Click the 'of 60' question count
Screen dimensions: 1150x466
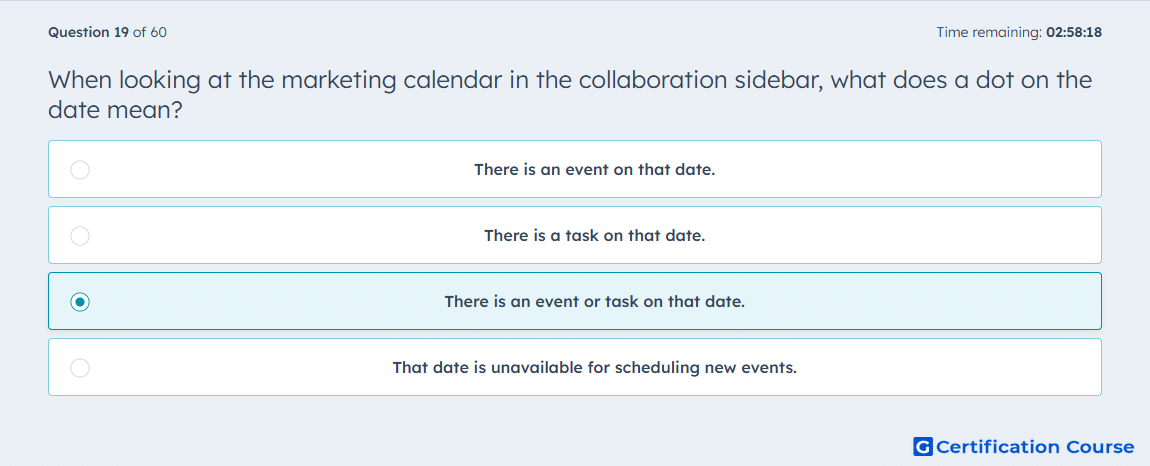(150, 32)
